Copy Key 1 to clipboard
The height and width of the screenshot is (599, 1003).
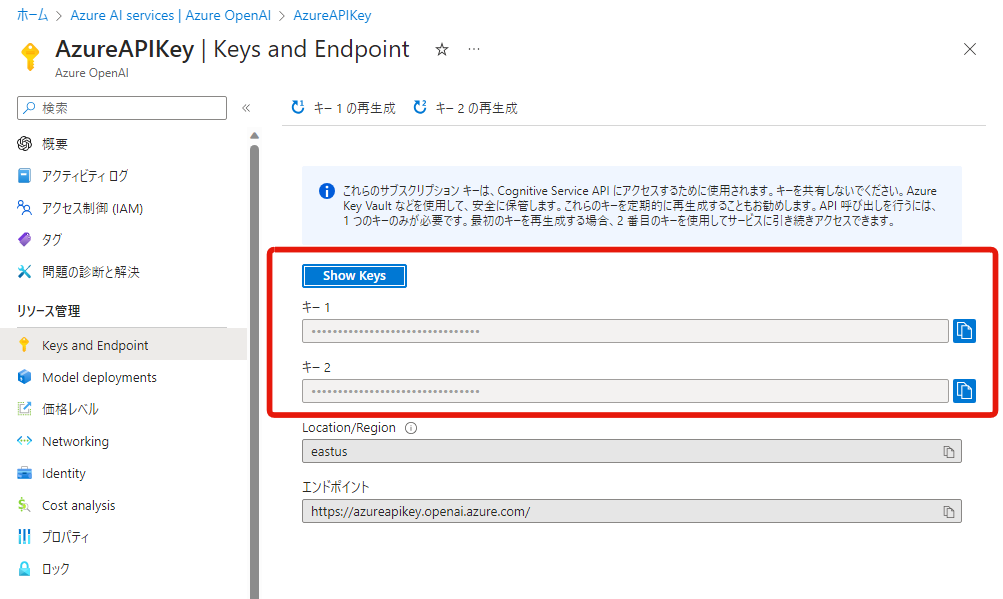[x=963, y=330]
